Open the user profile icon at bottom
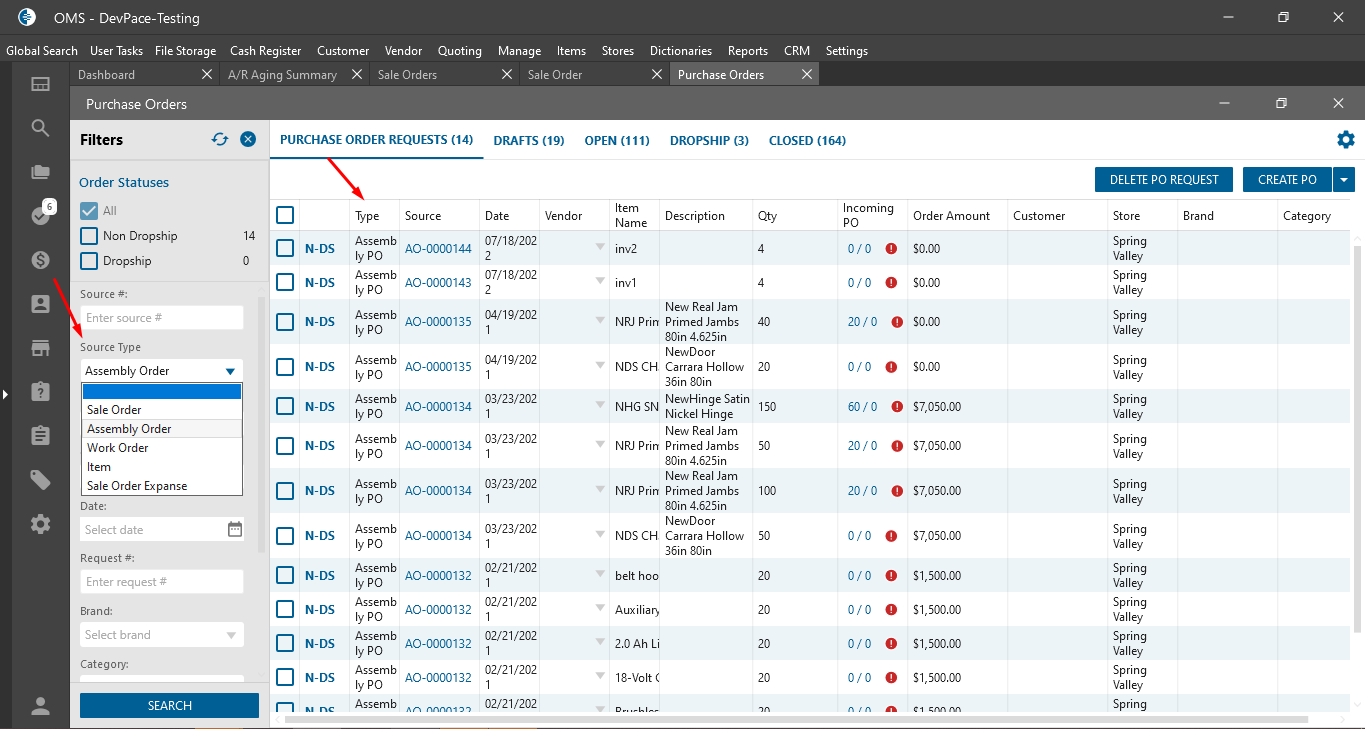Viewport: 1365px width, 729px height. [x=40, y=706]
